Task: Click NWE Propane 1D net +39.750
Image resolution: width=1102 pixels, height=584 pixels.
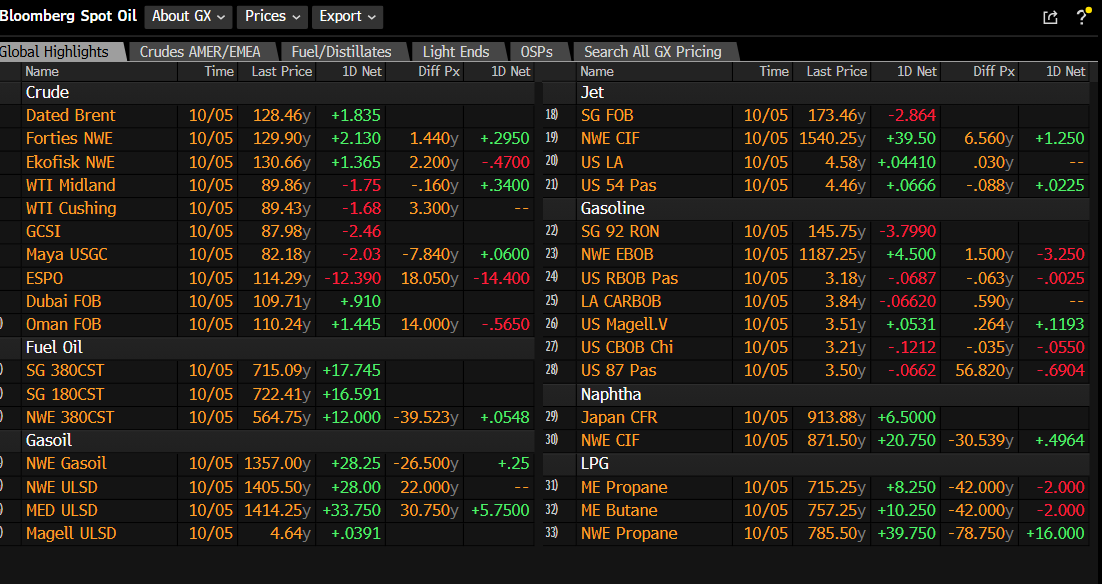Action: pos(907,533)
